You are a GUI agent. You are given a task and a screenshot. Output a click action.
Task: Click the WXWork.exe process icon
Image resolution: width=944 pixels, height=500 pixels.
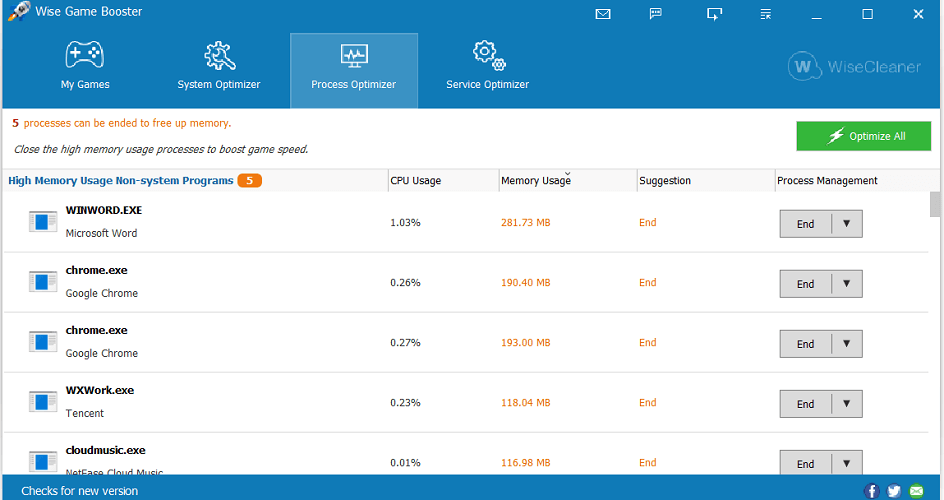[x=43, y=402]
